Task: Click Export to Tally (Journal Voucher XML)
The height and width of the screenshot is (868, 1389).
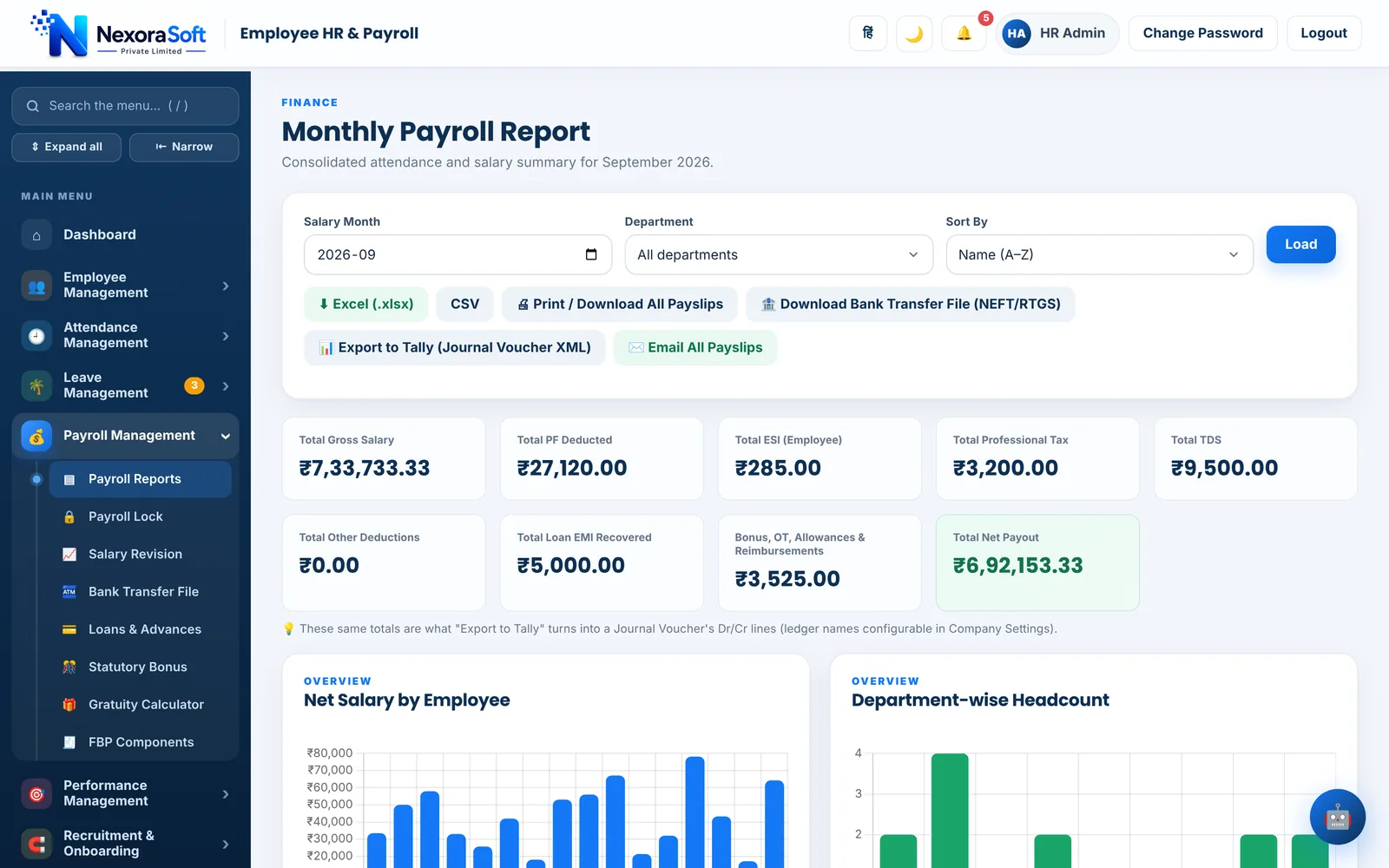Action: pos(454,347)
